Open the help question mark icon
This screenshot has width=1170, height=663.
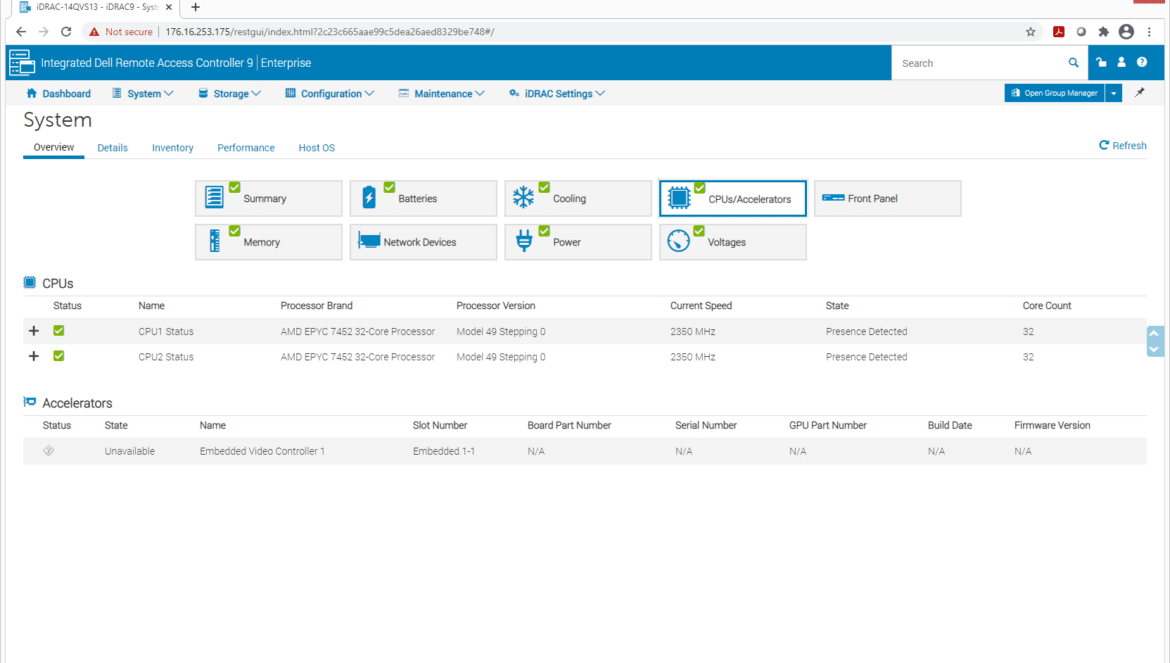1142,63
